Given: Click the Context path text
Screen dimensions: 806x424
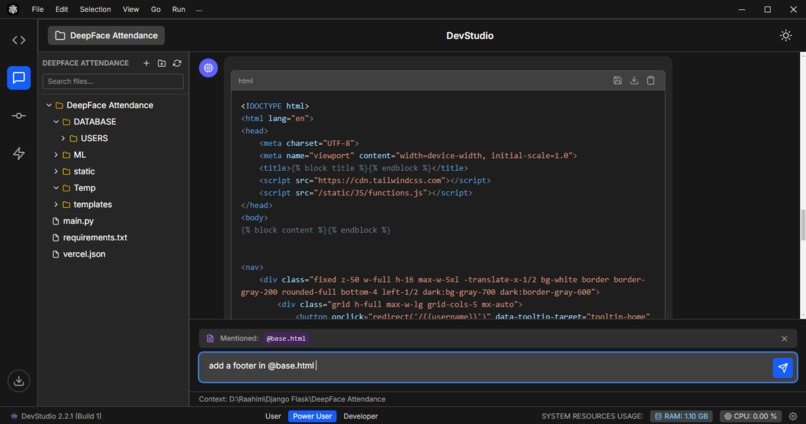Looking at the screenshot, I should point(292,399).
